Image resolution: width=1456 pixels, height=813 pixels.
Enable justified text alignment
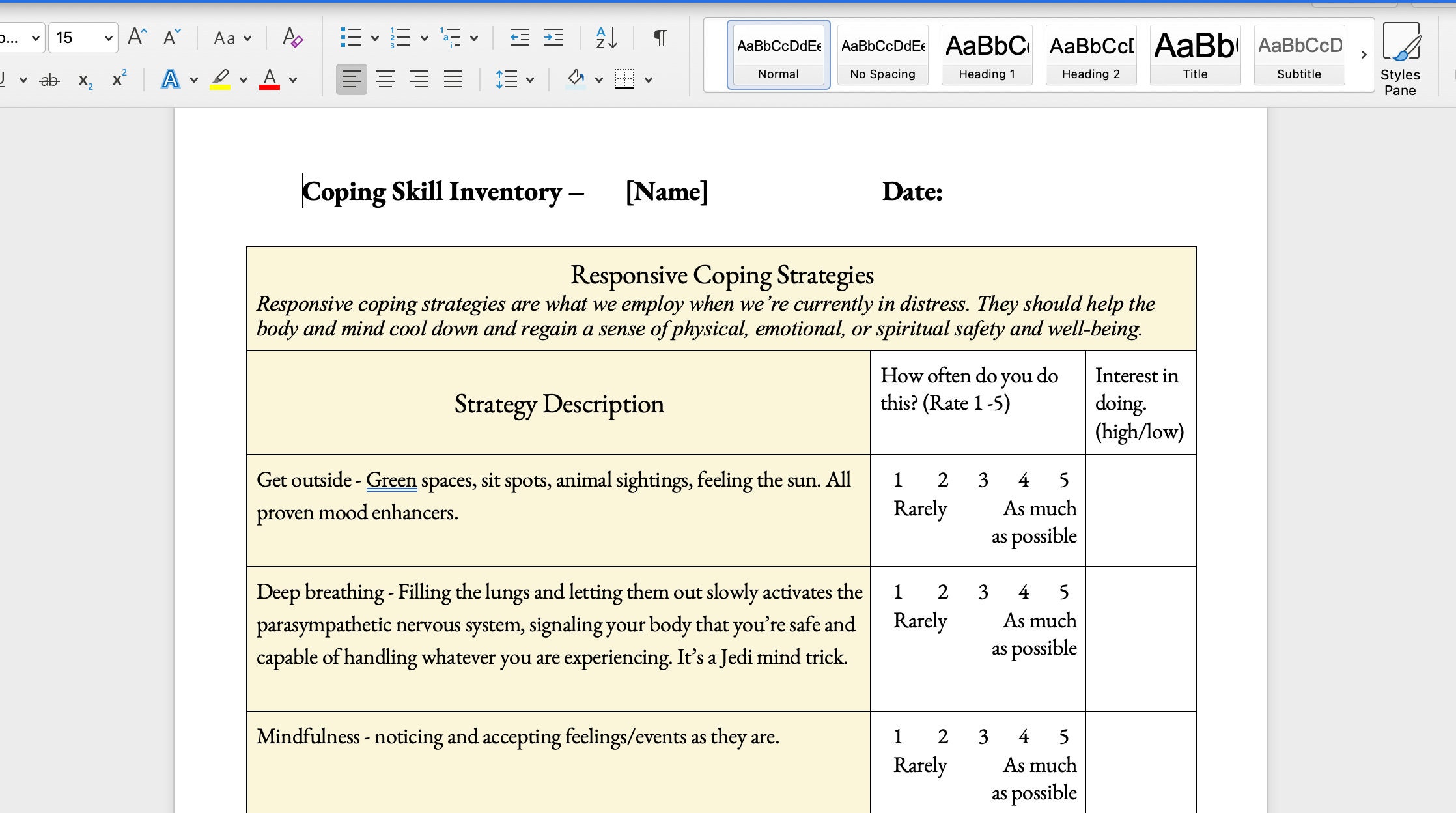point(454,79)
